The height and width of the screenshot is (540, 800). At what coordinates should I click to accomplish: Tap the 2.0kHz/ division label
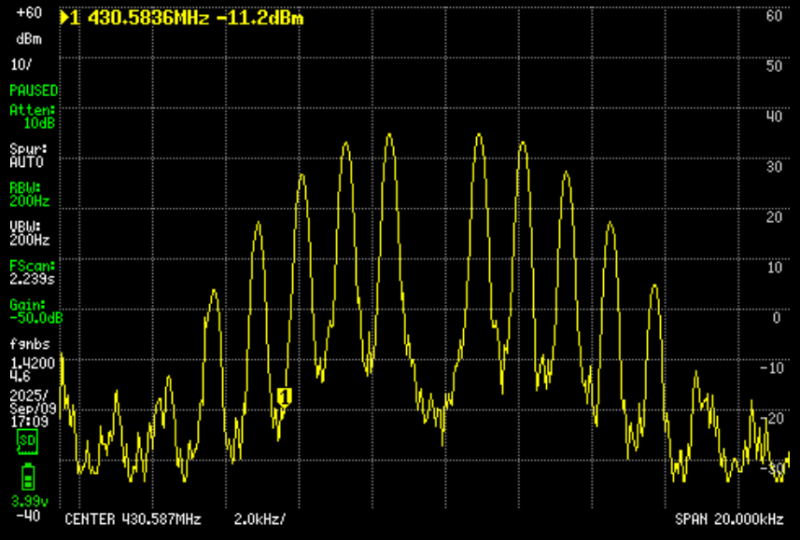point(260,520)
